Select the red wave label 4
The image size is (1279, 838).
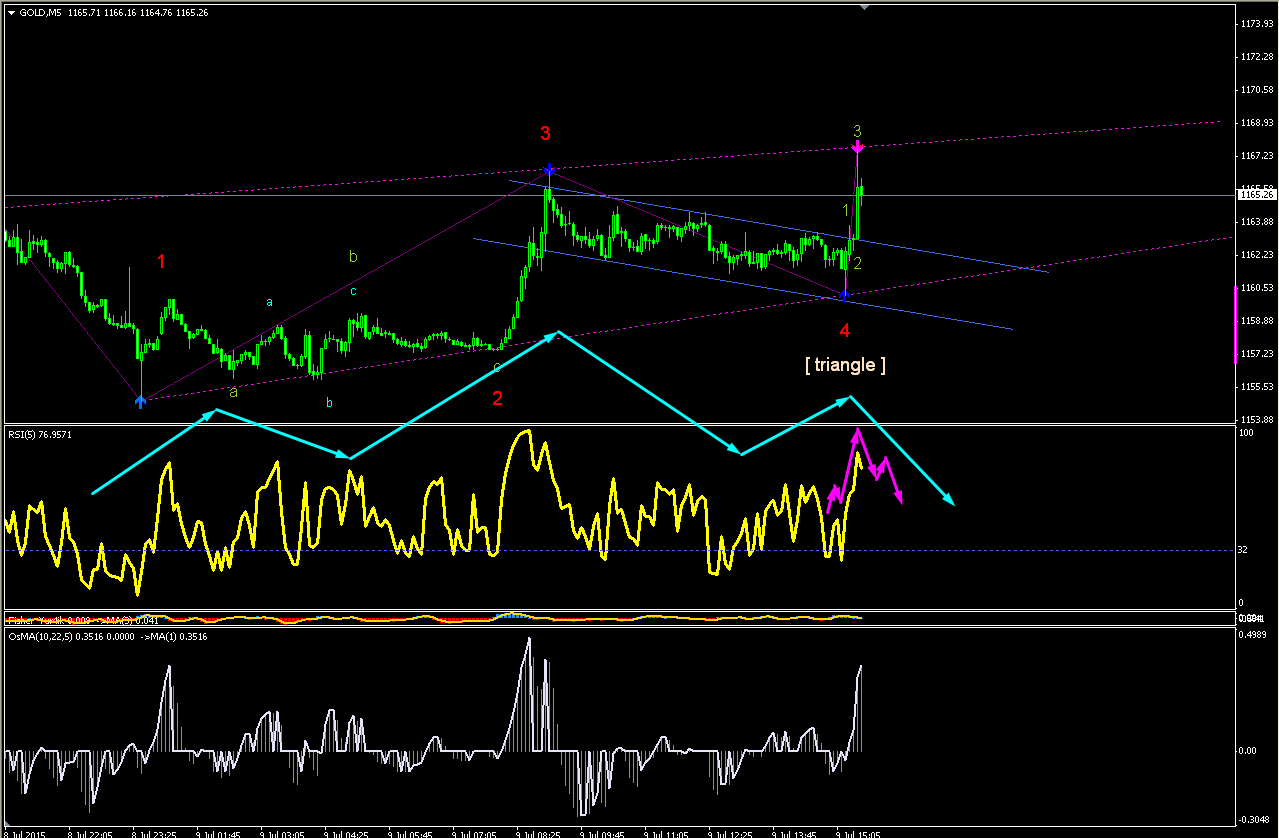(845, 330)
